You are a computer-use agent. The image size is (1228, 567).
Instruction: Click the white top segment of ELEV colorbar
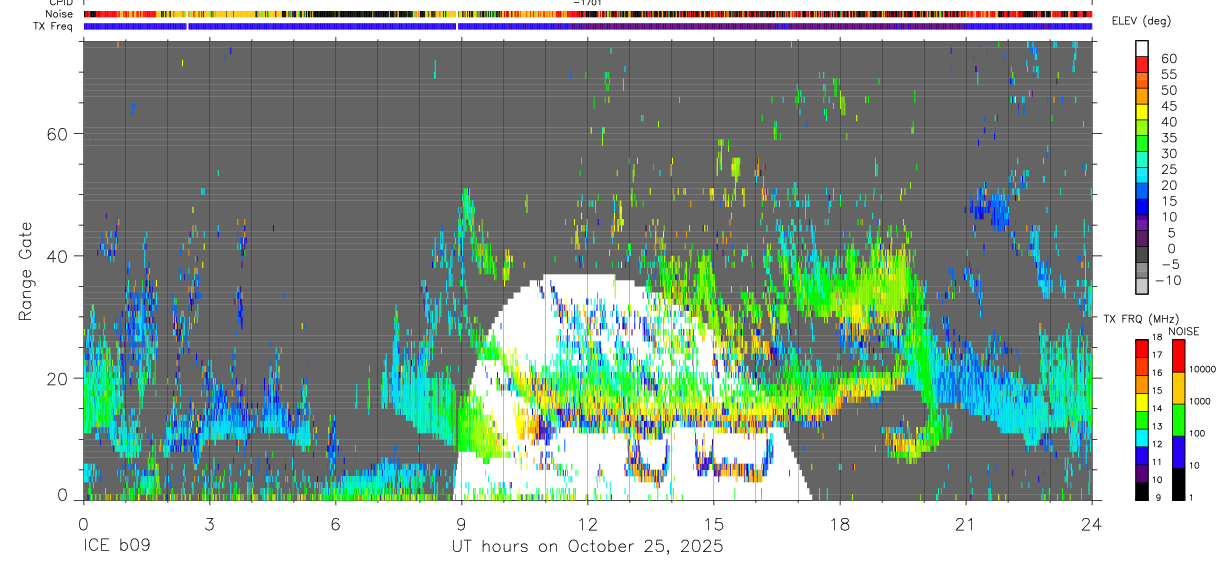(1142, 48)
